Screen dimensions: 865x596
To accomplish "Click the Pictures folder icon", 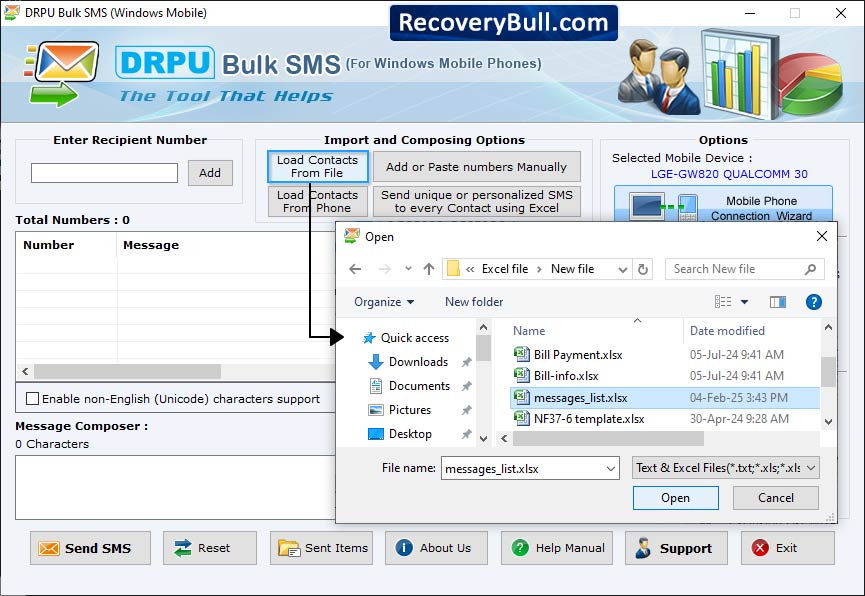I will pyautogui.click(x=376, y=410).
